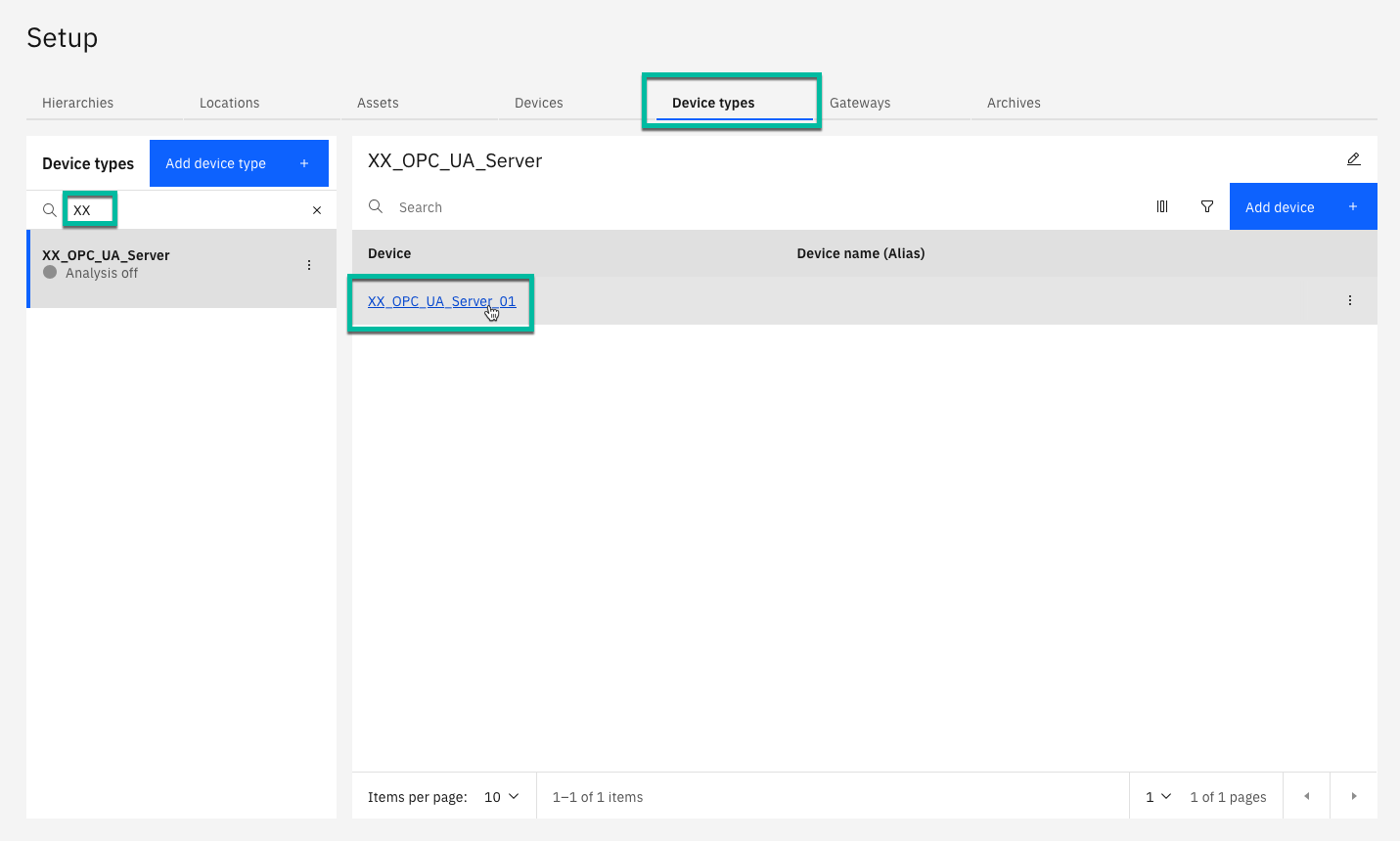Click the XX_OPC_UA_Server panel heading

[x=455, y=160]
